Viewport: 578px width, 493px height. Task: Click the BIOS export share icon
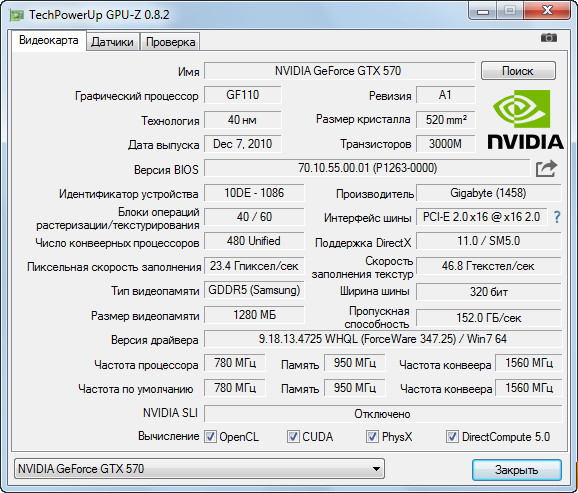click(x=546, y=169)
